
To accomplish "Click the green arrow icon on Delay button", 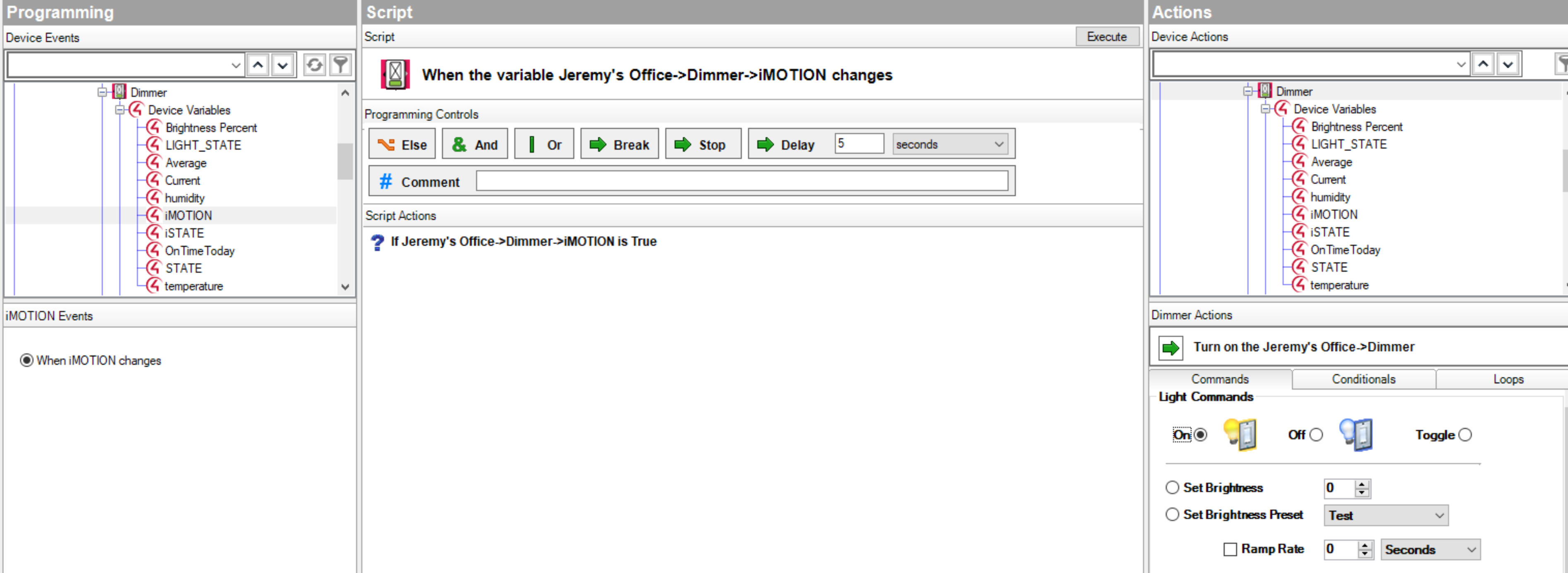I will 765,144.
